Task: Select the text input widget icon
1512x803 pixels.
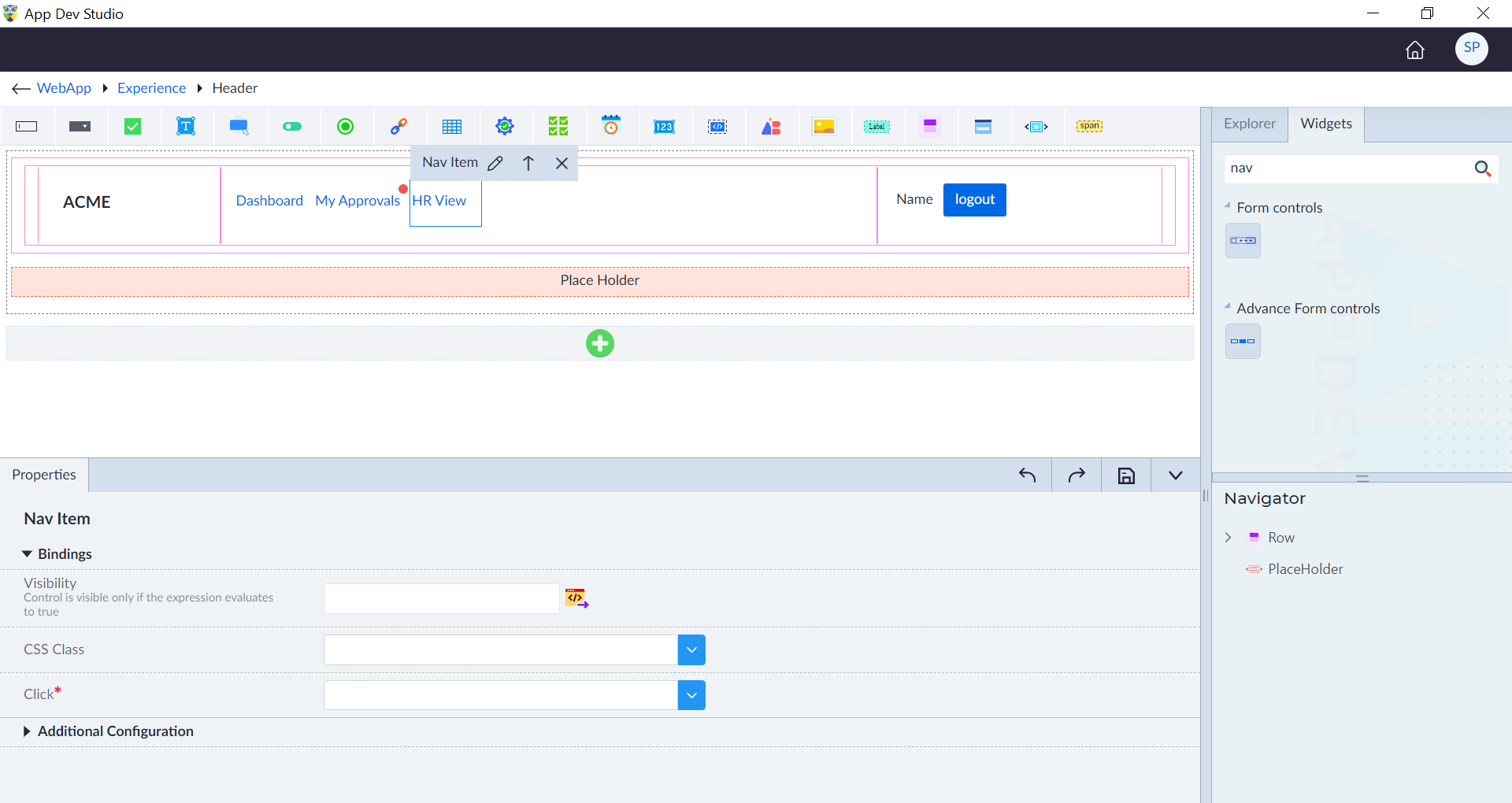Action: pyautogui.click(x=27, y=127)
